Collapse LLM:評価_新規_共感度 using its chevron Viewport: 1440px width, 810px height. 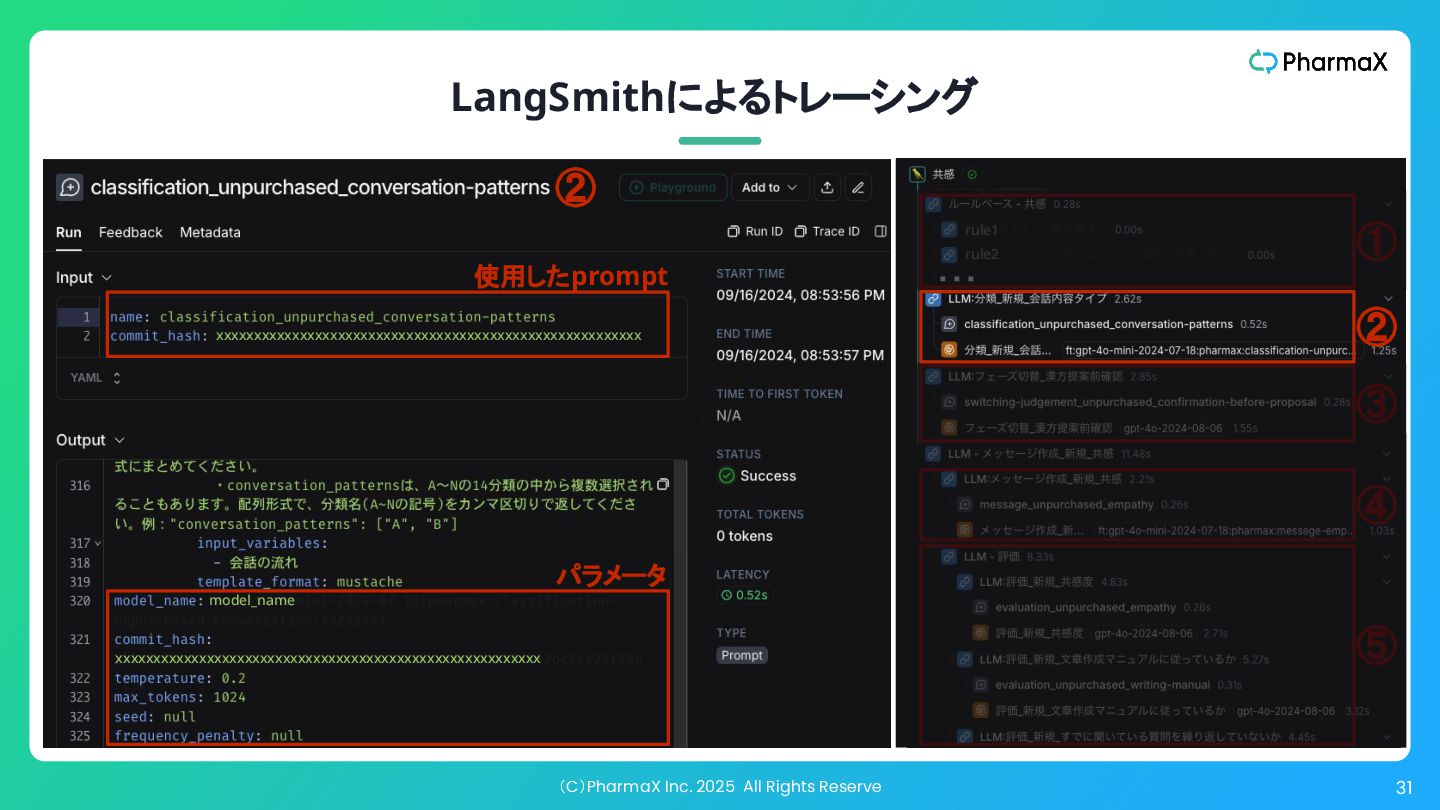[1387, 582]
